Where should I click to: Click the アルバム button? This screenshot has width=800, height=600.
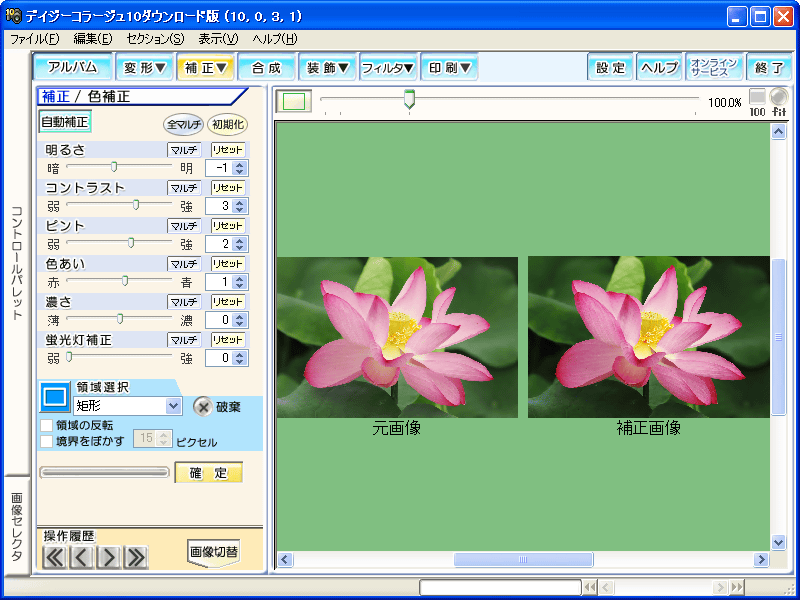point(72,67)
